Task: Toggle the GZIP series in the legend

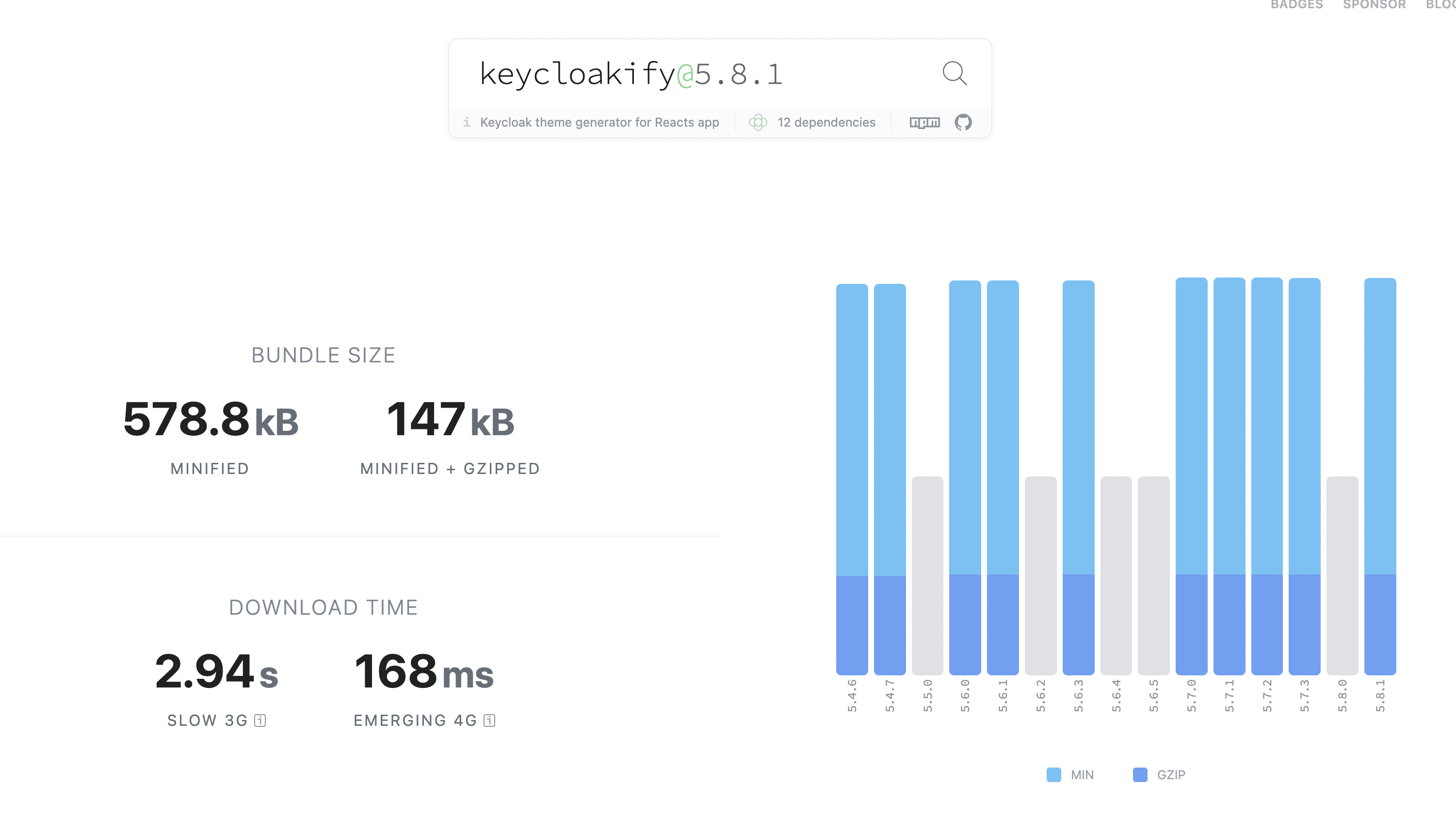Action: point(1158,774)
